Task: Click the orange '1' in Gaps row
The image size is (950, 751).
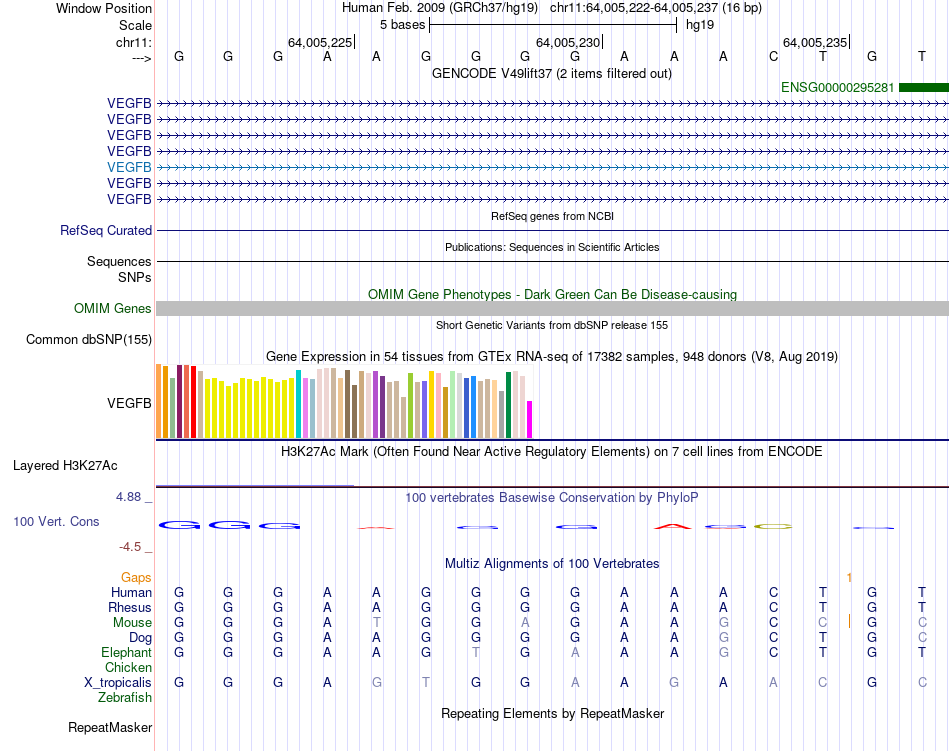Action: tap(849, 578)
